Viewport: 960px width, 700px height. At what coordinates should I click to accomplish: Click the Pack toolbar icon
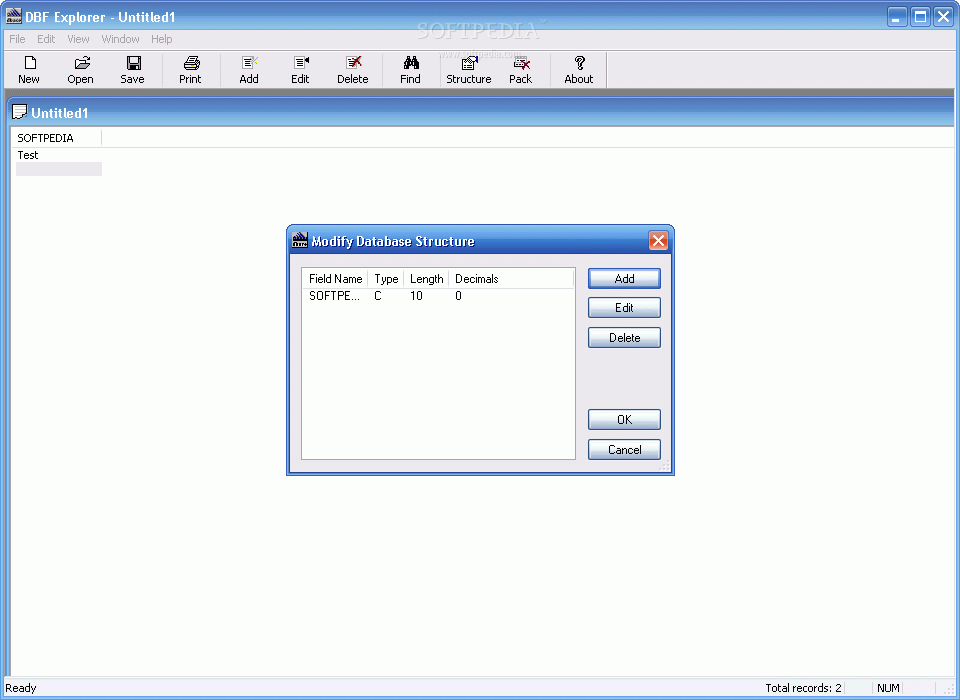pyautogui.click(x=521, y=63)
